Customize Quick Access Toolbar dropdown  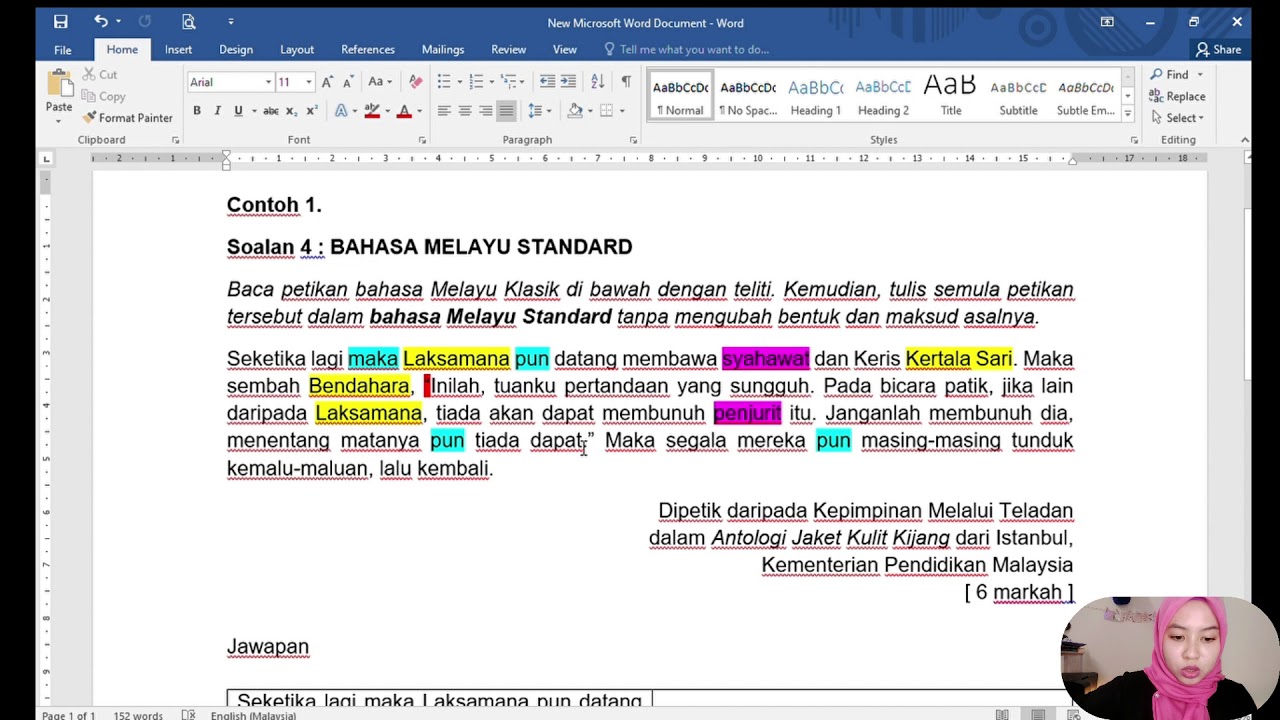coord(230,22)
